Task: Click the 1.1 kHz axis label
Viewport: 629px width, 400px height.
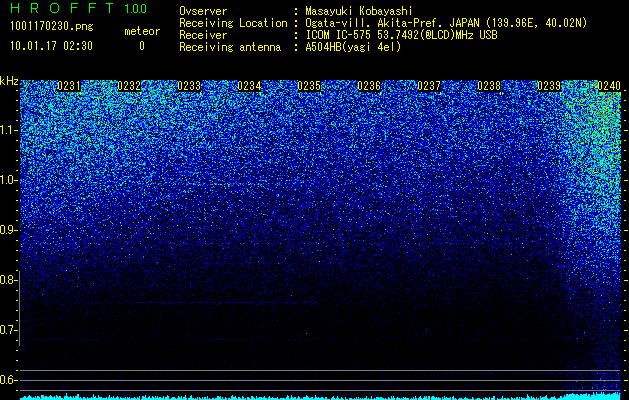Action: [8, 130]
